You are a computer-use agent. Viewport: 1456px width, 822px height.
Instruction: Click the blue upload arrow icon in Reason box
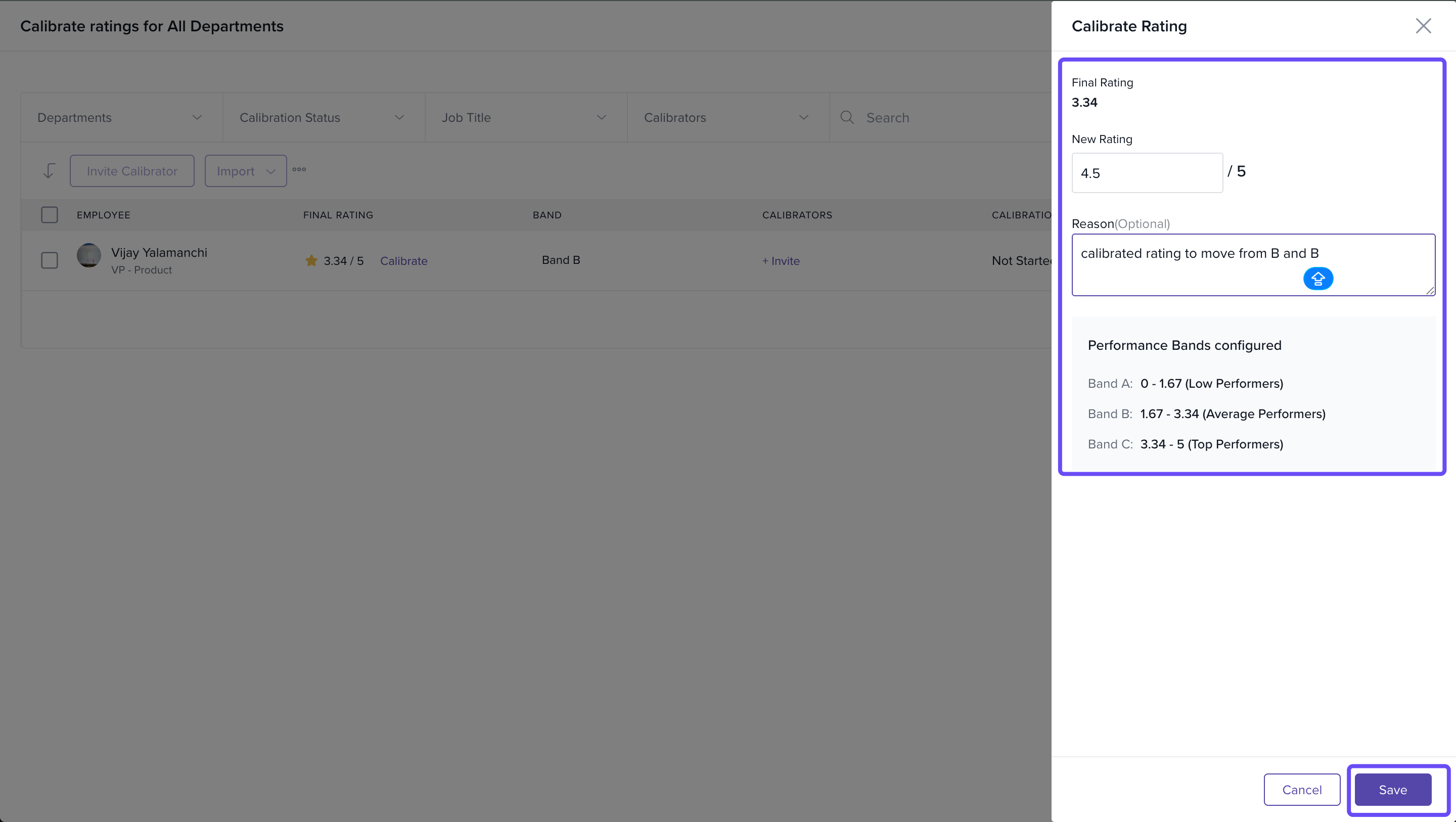pos(1317,279)
